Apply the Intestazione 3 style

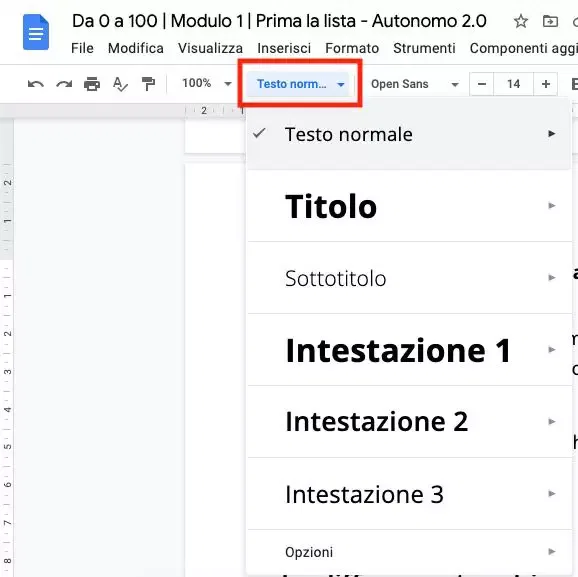point(409,494)
